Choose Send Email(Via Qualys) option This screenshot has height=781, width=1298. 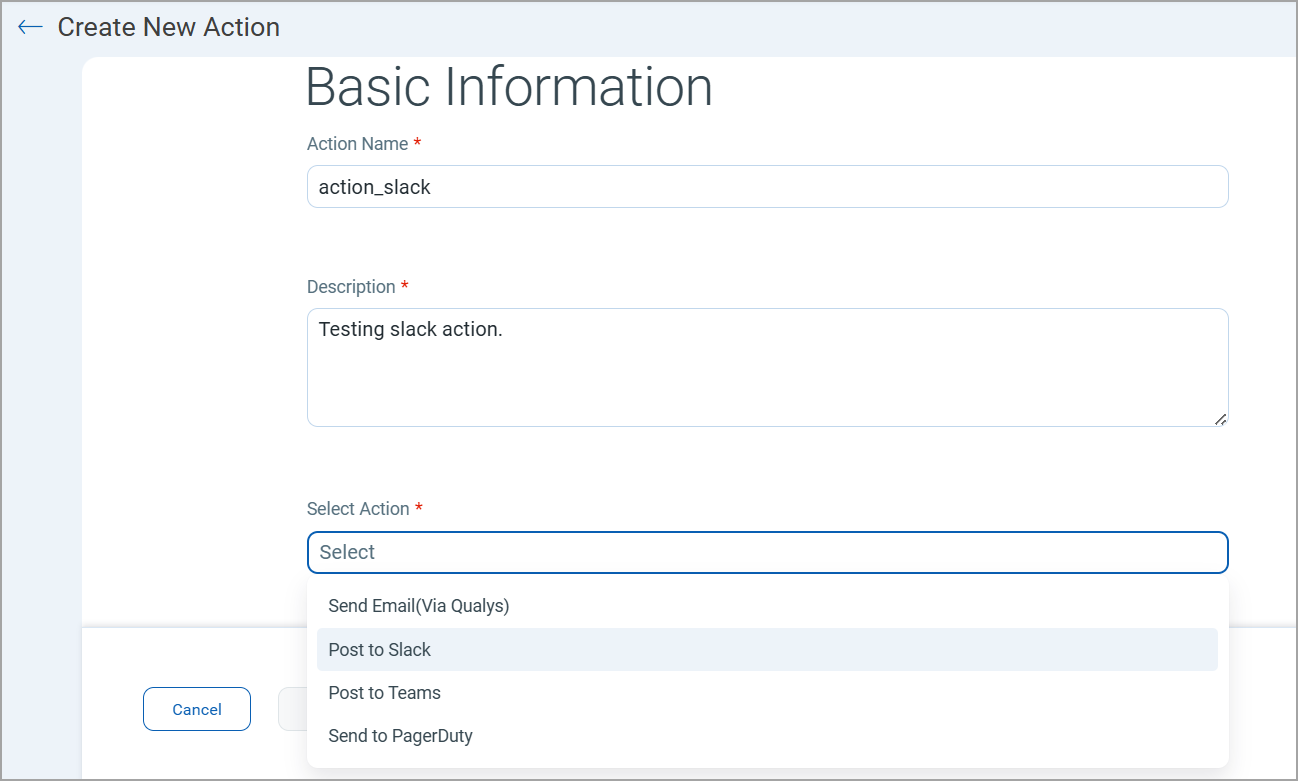point(419,606)
